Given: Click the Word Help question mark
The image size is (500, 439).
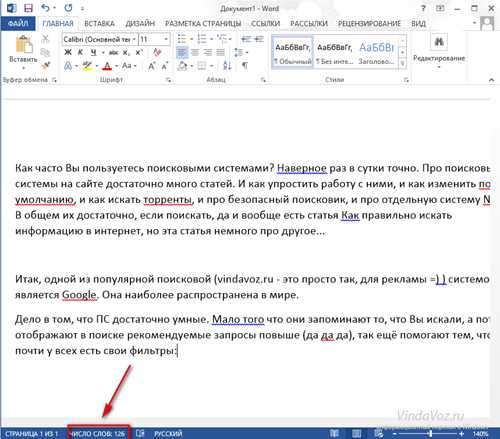Looking at the screenshot, I should 423,8.
